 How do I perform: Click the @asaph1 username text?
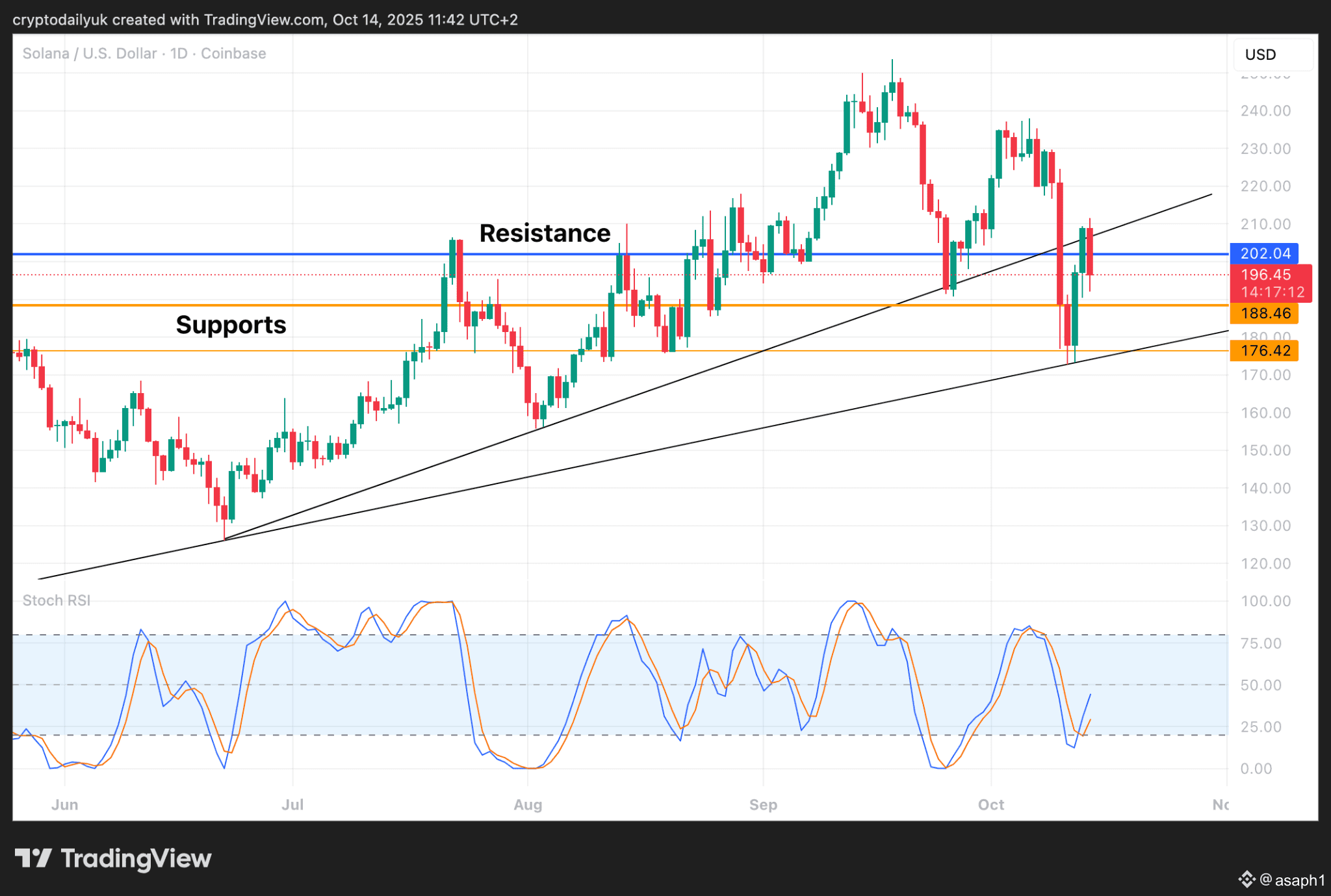[1292, 880]
